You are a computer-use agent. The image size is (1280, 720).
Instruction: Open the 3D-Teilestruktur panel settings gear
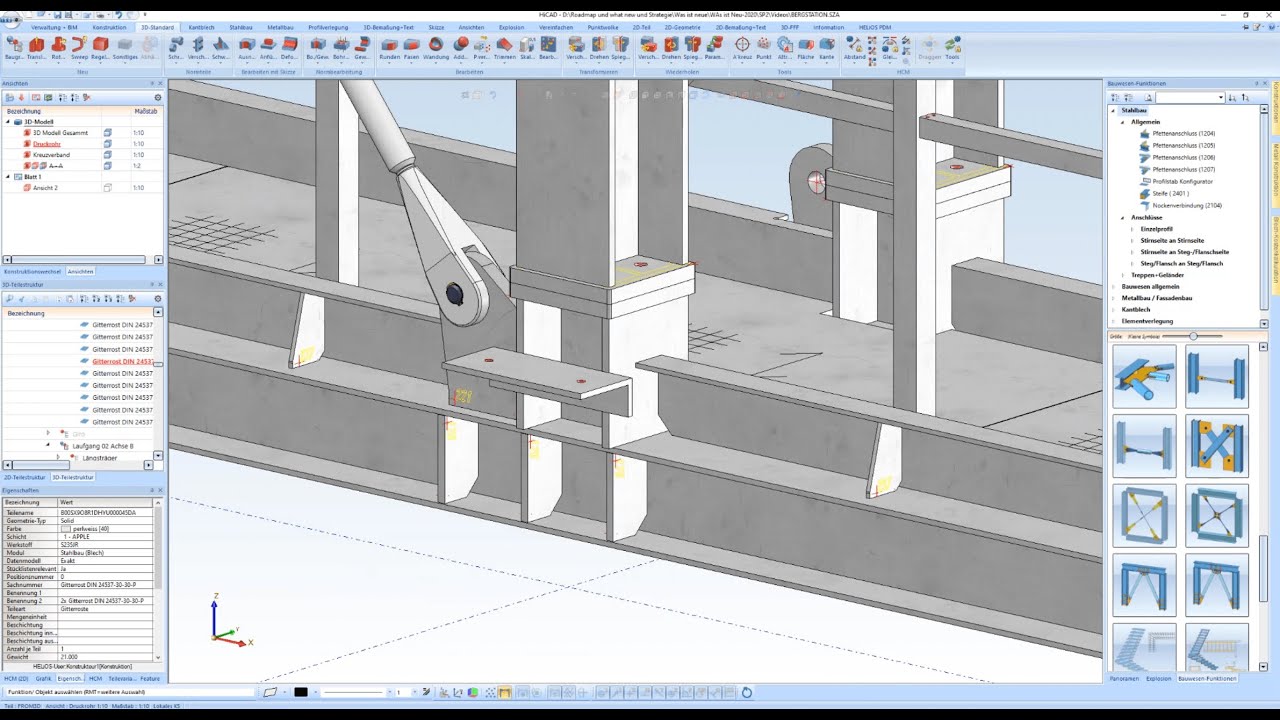pyautogui.click(x=158, y=298)
